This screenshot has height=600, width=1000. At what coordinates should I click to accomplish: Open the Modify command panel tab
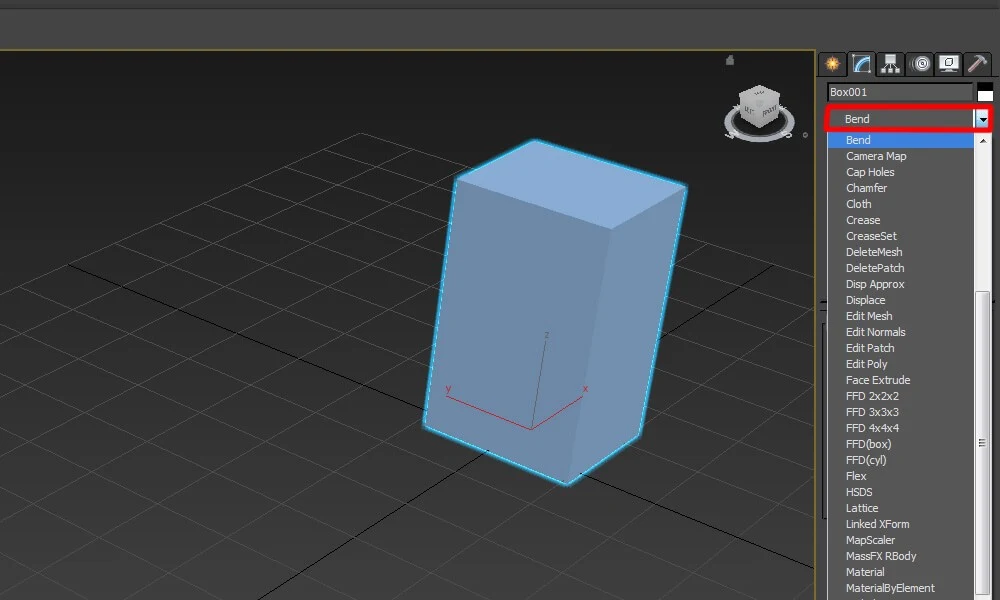(x=861, y=64)
